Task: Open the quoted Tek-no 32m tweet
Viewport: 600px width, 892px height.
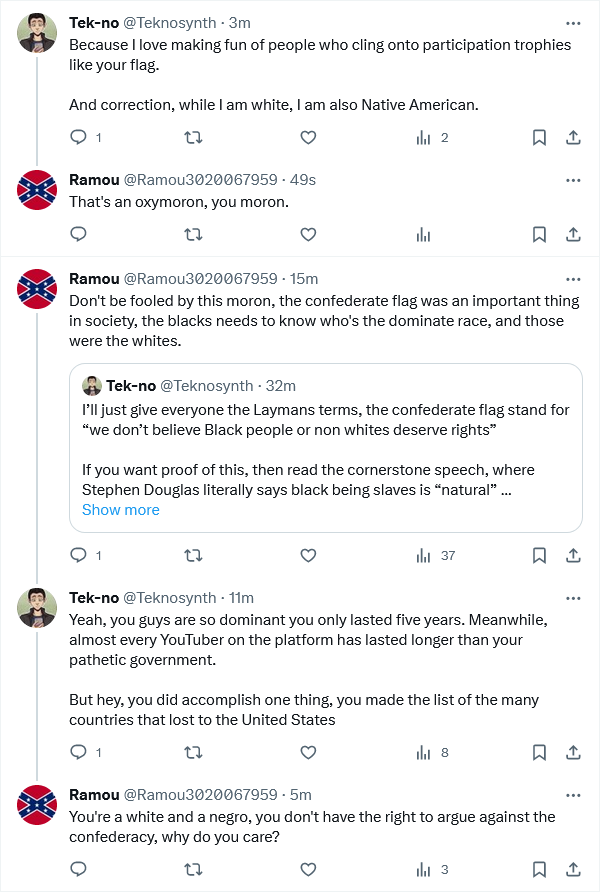Action: tap(326, 448)
